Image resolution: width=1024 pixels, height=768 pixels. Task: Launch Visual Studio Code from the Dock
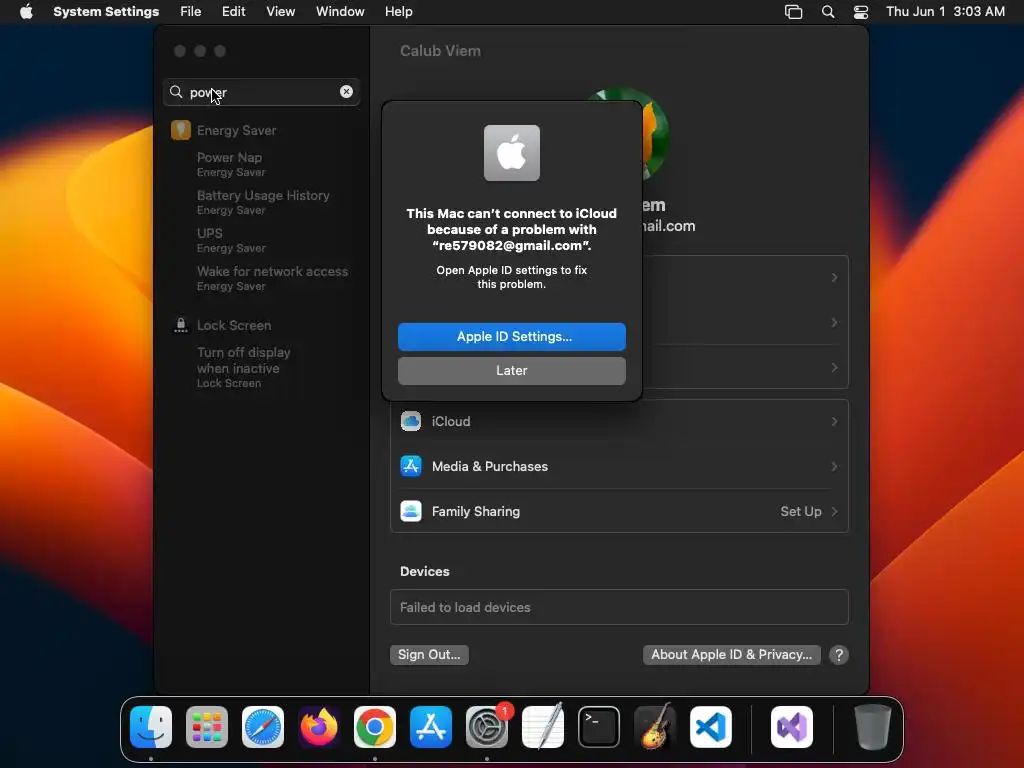point(711,727)
